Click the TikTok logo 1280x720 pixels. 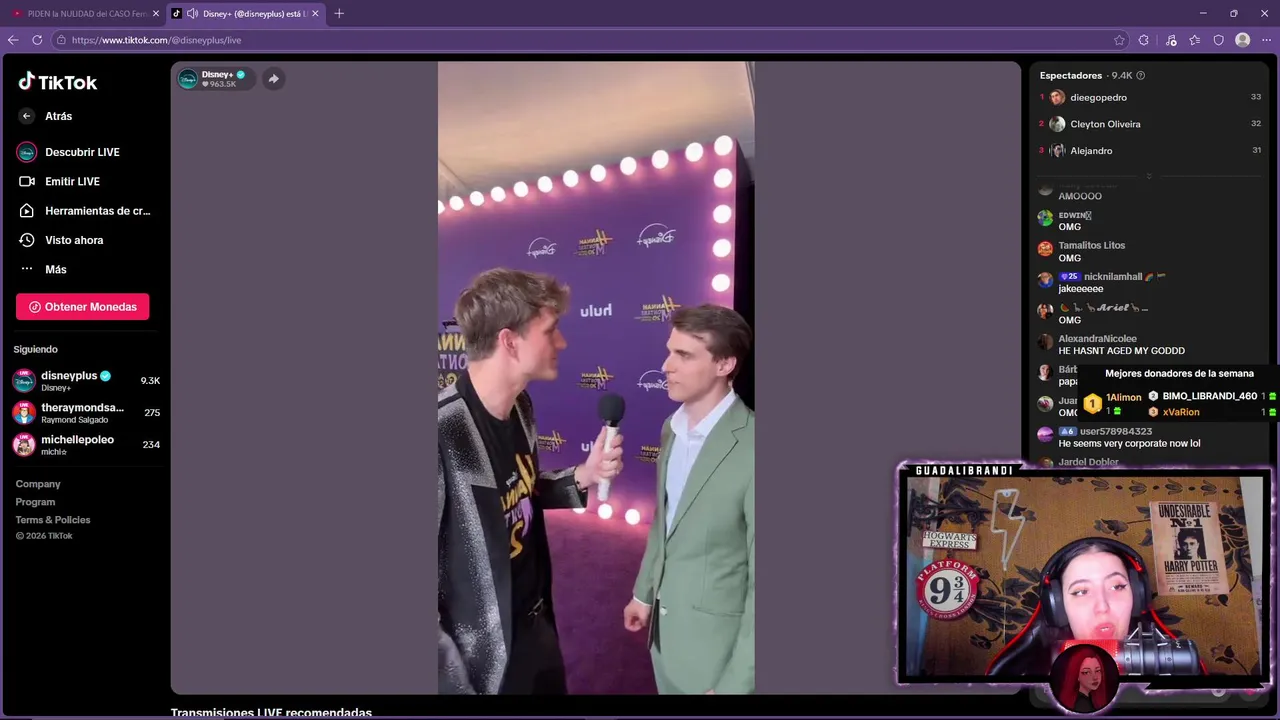(57, 82)
